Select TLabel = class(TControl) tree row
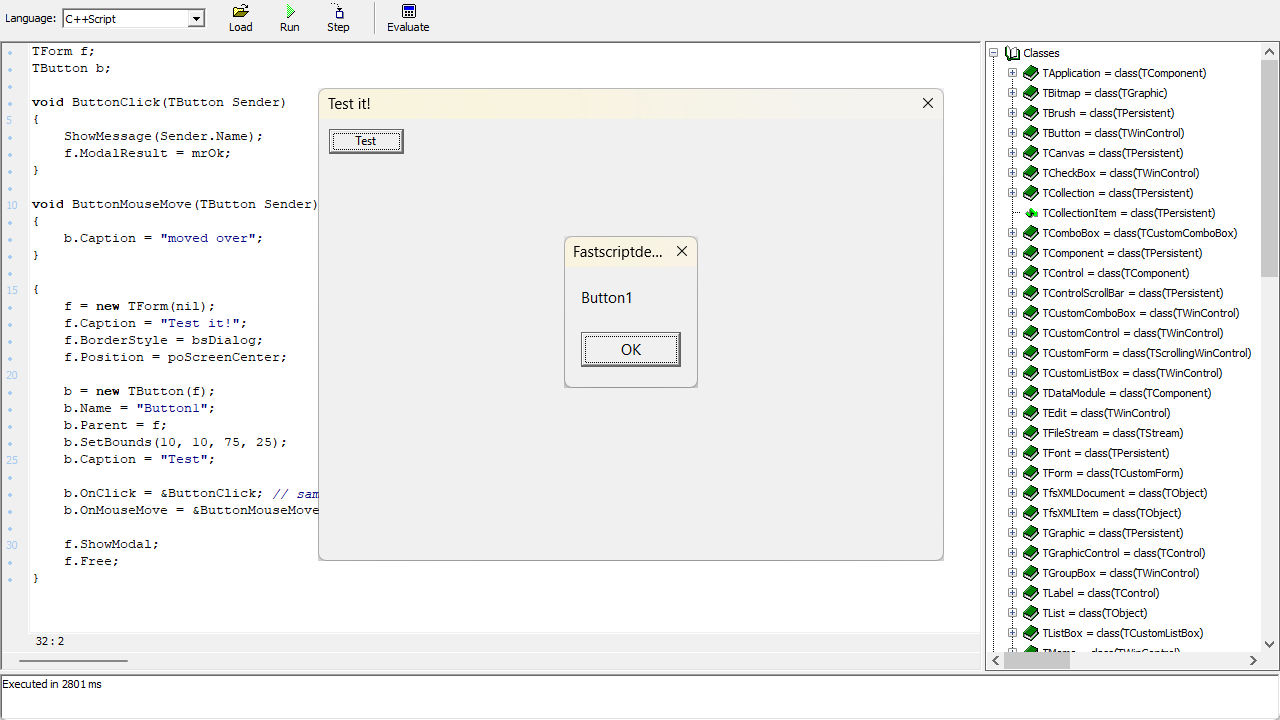 pyautogui.click(x=1101, y=593)
